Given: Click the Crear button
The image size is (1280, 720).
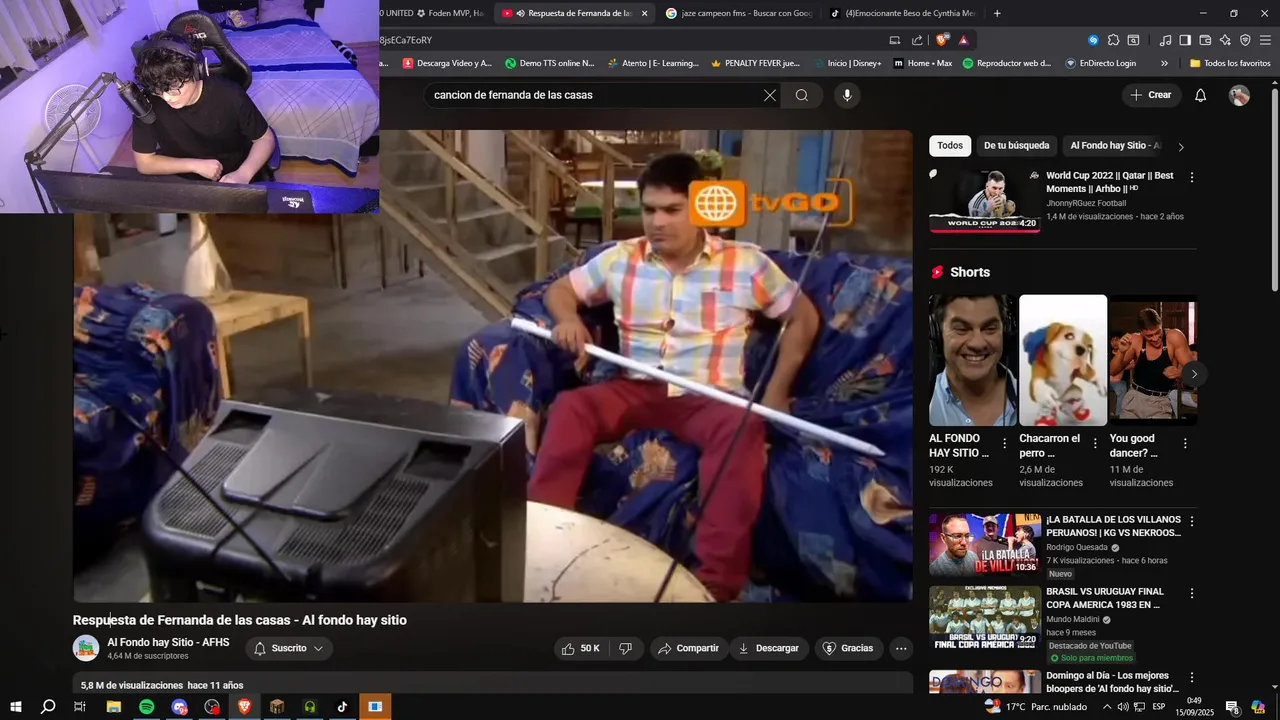Looking at the screenshot, I should (x=1150, y=95).
